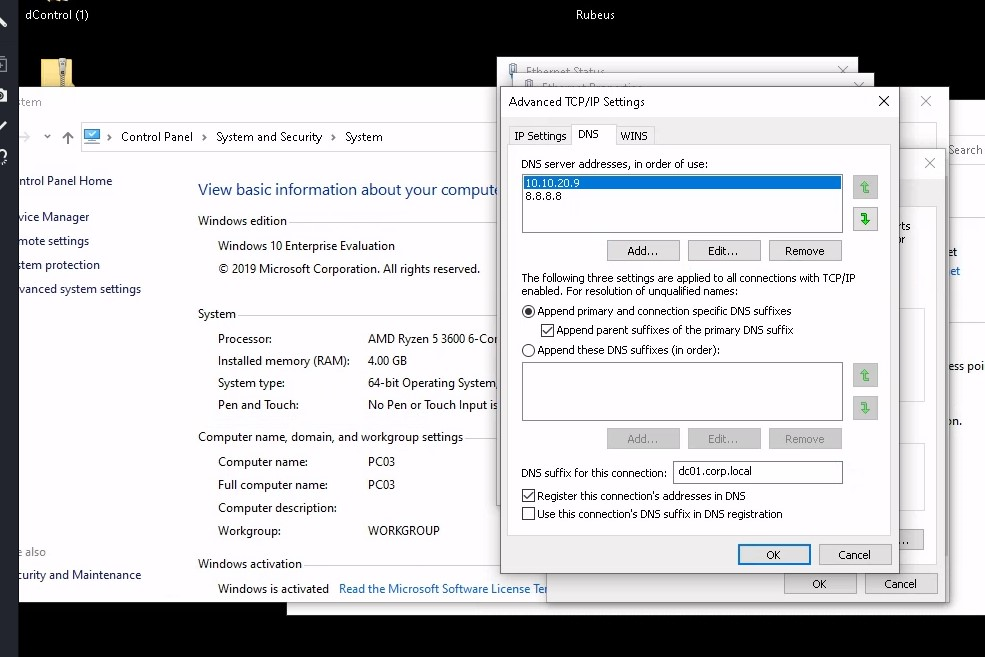985x657 pixels.
Task: Click the question mark icon in the left sidebar
Action: [x=4, y=155]
